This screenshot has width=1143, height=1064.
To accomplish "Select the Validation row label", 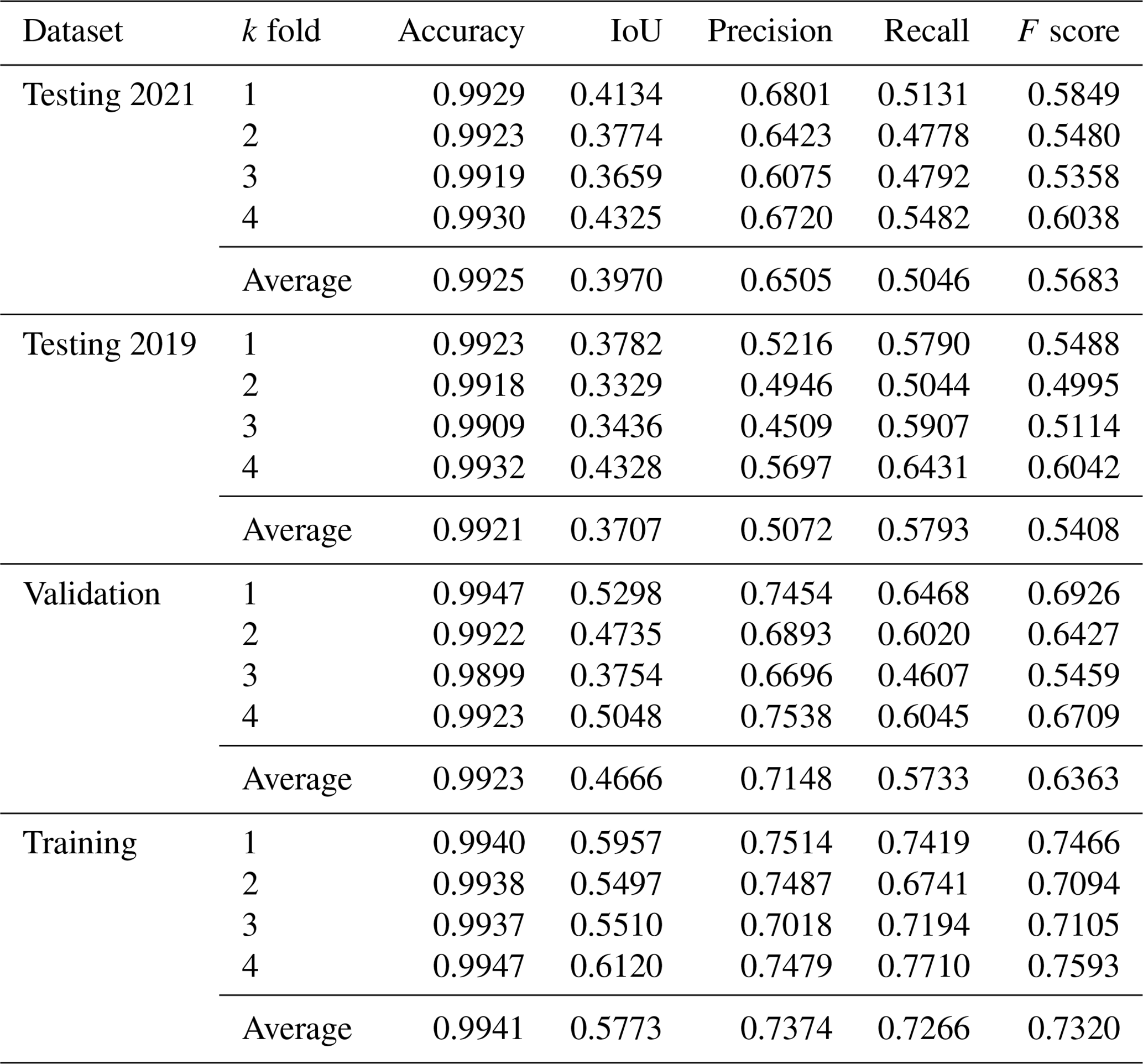I will [x=91, y=593].
